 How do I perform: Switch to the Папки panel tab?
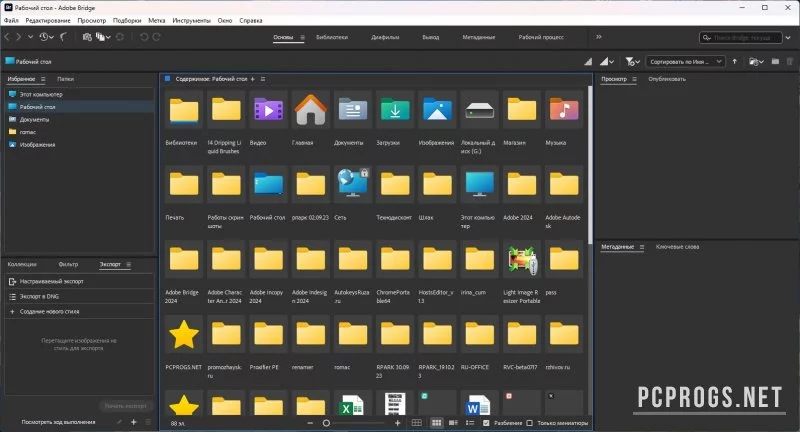click(65, 79)
